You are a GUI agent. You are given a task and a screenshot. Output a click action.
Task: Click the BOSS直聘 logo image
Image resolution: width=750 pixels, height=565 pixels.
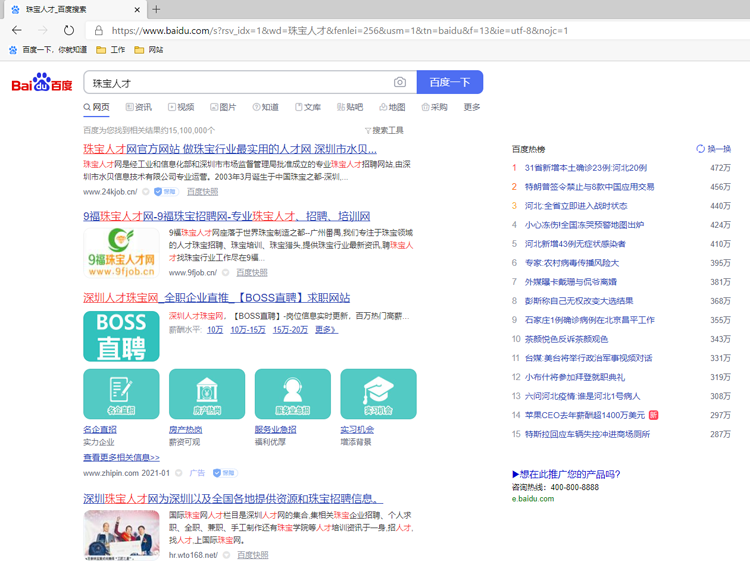pyautogui.click(x=121, y=336)
